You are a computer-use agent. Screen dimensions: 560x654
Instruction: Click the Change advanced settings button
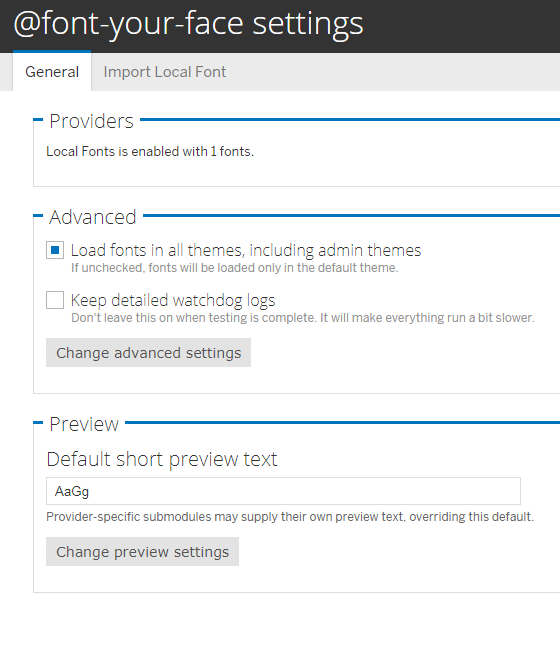coord(148,353)
